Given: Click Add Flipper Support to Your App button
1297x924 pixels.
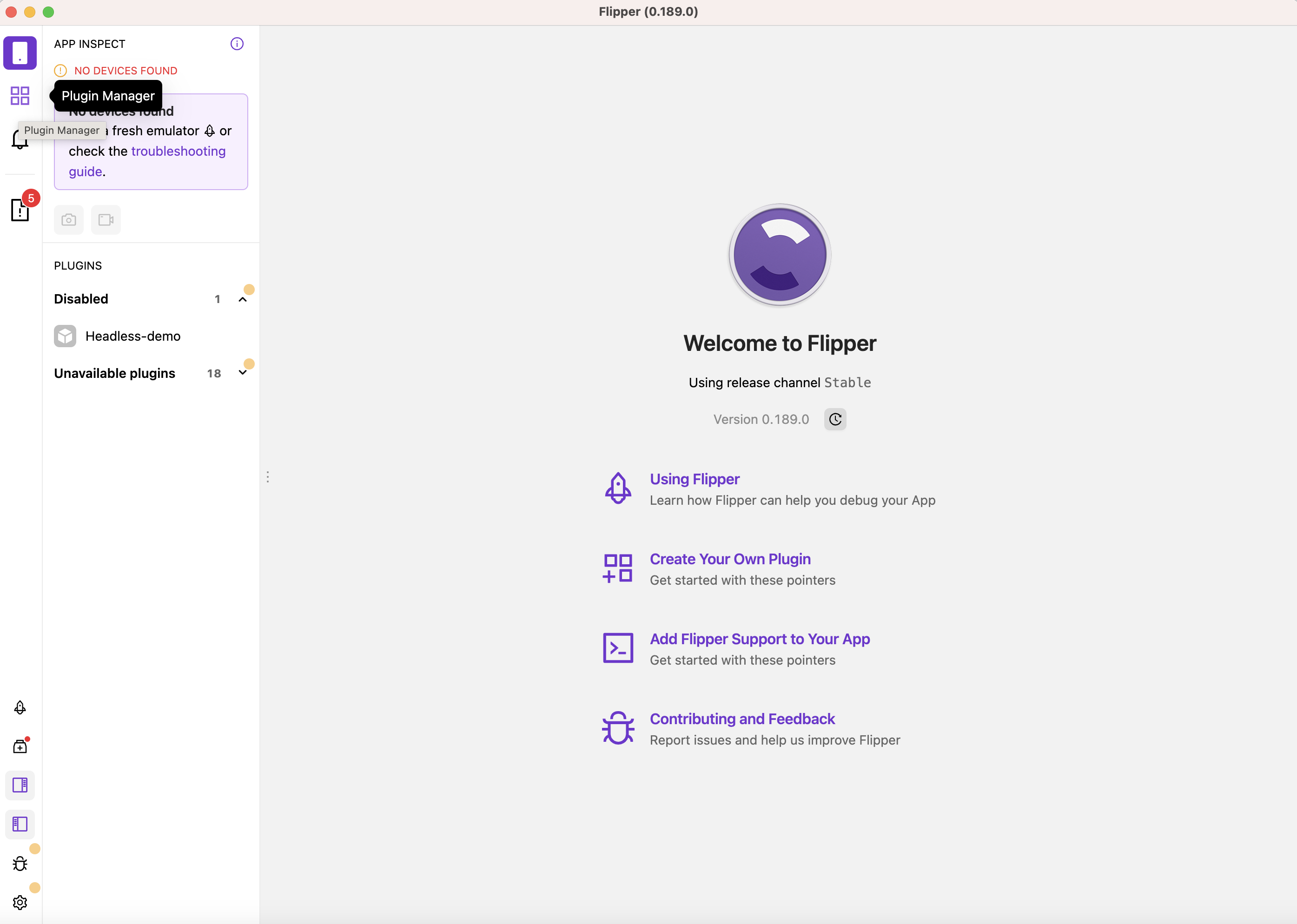Looking at the screenshot, I should click(759, 638).
